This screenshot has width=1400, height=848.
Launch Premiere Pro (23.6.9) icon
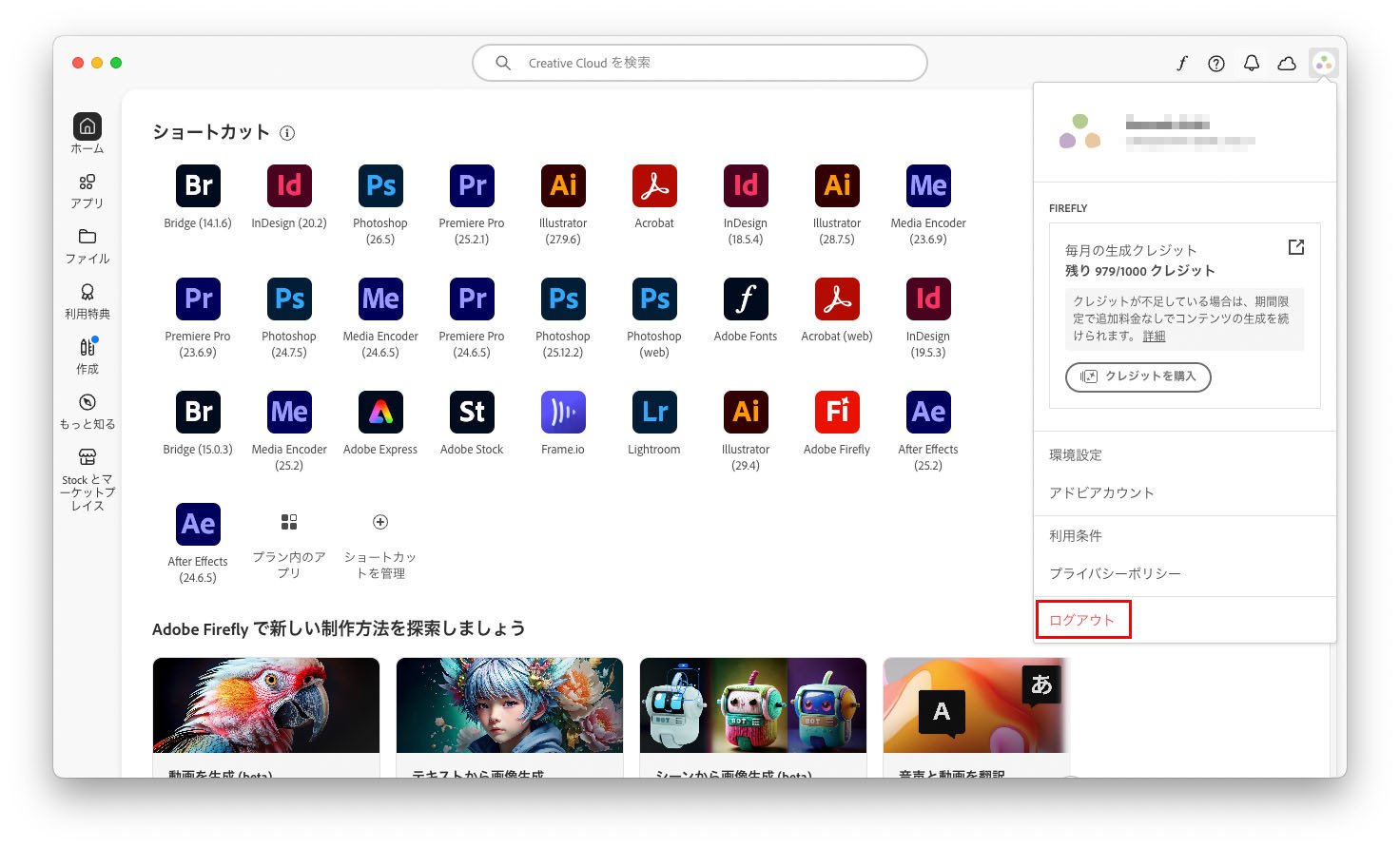[x=198, y=299]
